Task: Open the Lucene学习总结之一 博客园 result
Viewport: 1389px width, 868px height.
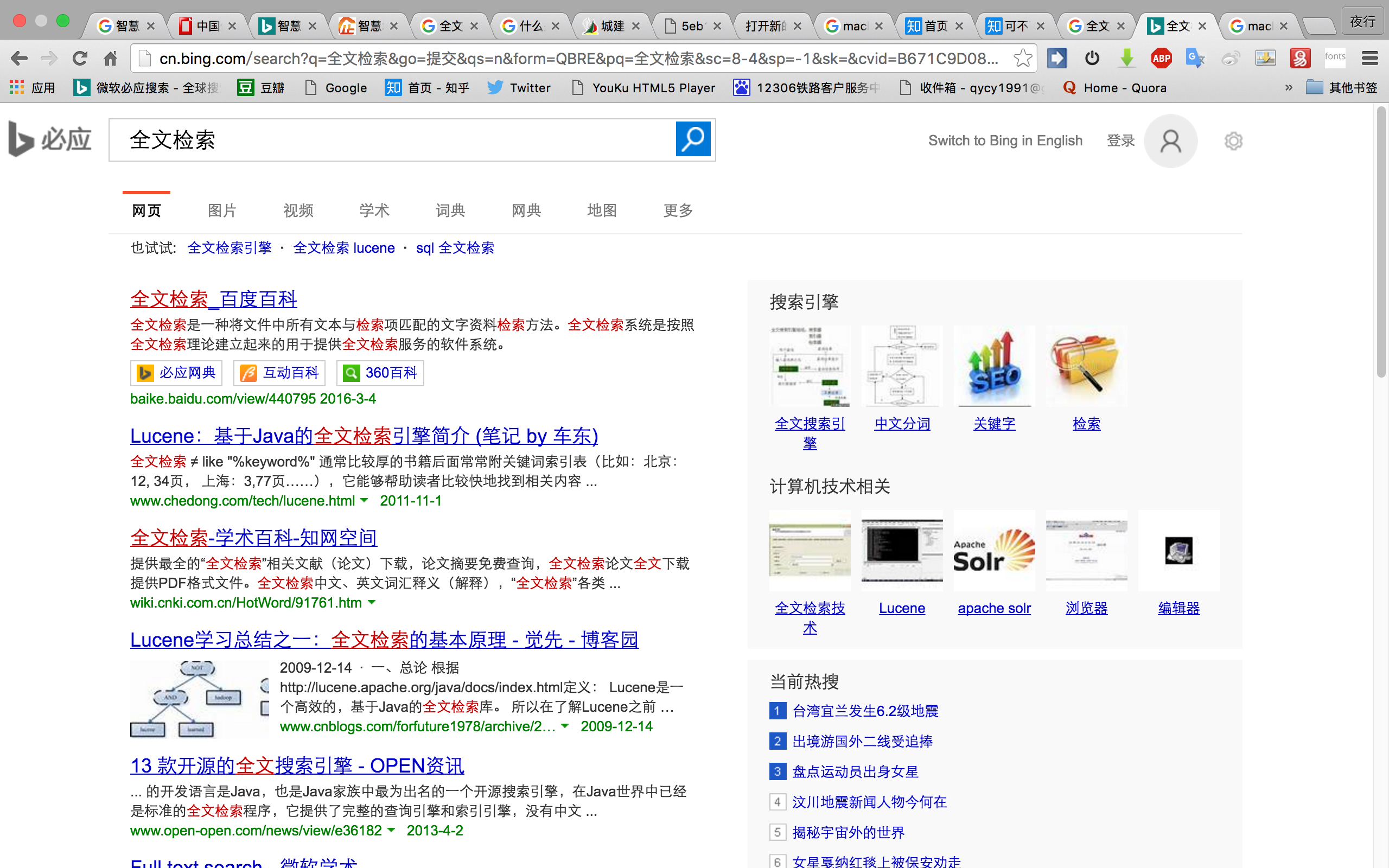Action: click(x=385, y=640)
